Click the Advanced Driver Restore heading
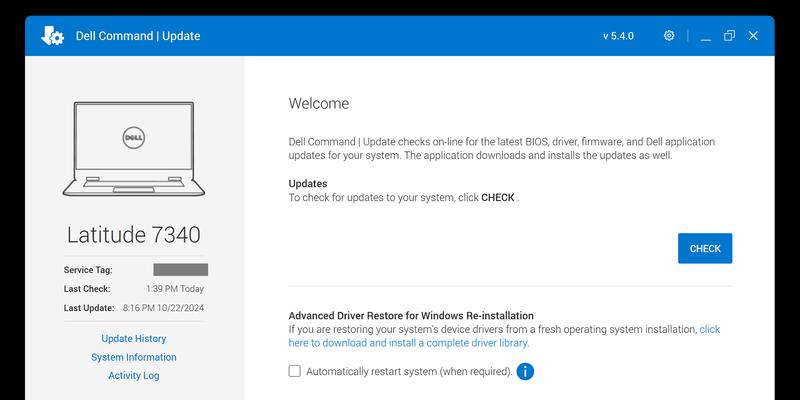This screenshot has width=800, height=400. tap(411, 315)
